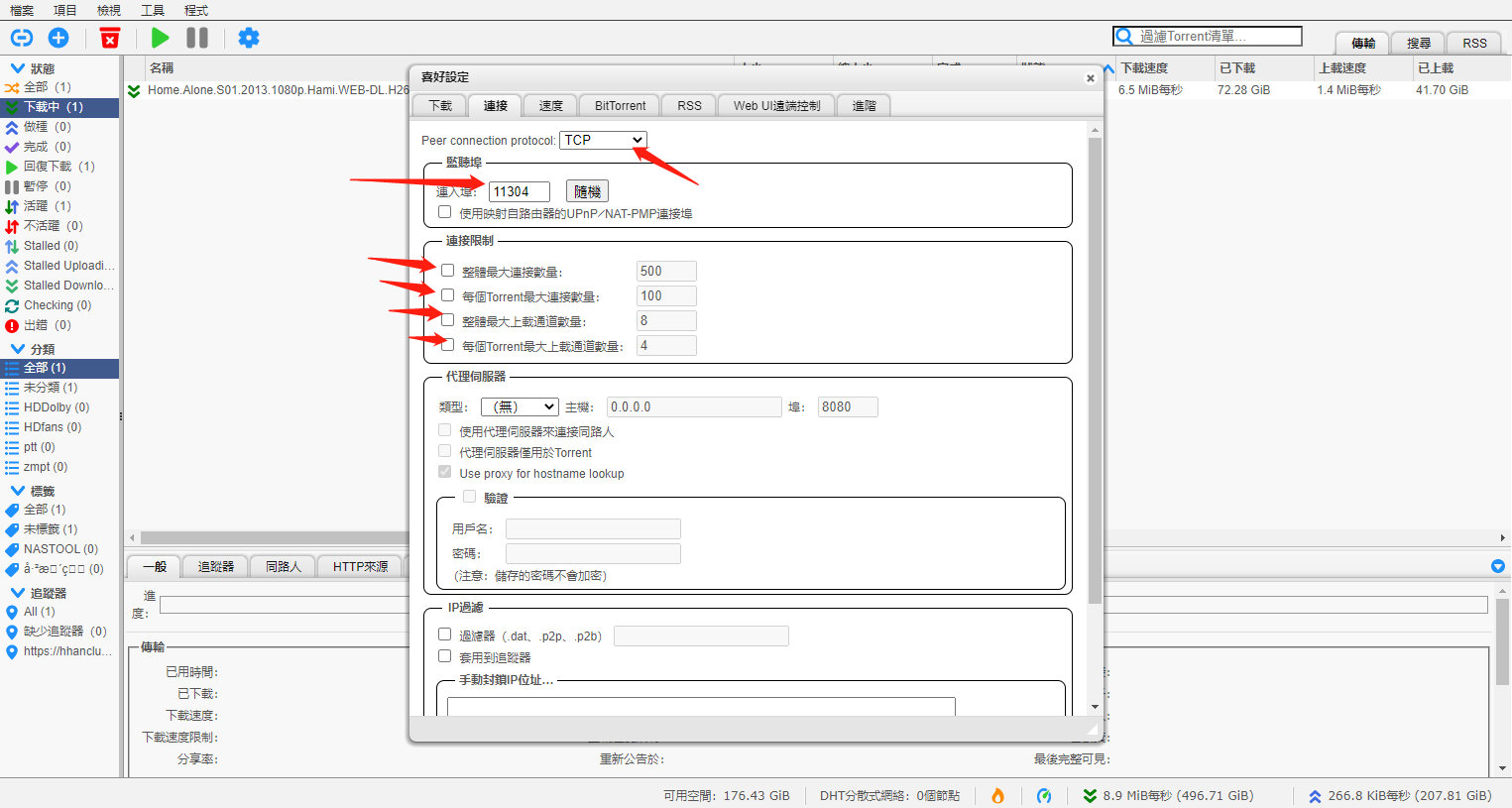
Task: Collapse the 分類 section in sidebar
Action: tap(17, 349)
